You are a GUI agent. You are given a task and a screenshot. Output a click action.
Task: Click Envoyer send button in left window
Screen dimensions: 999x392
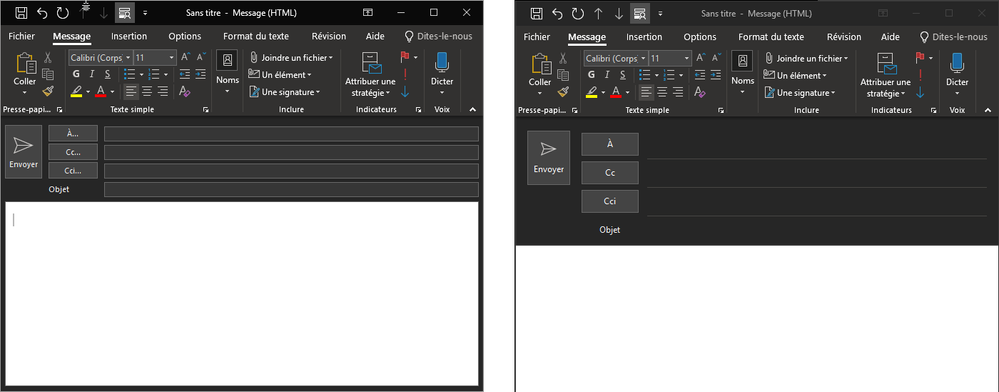point(24,152)
